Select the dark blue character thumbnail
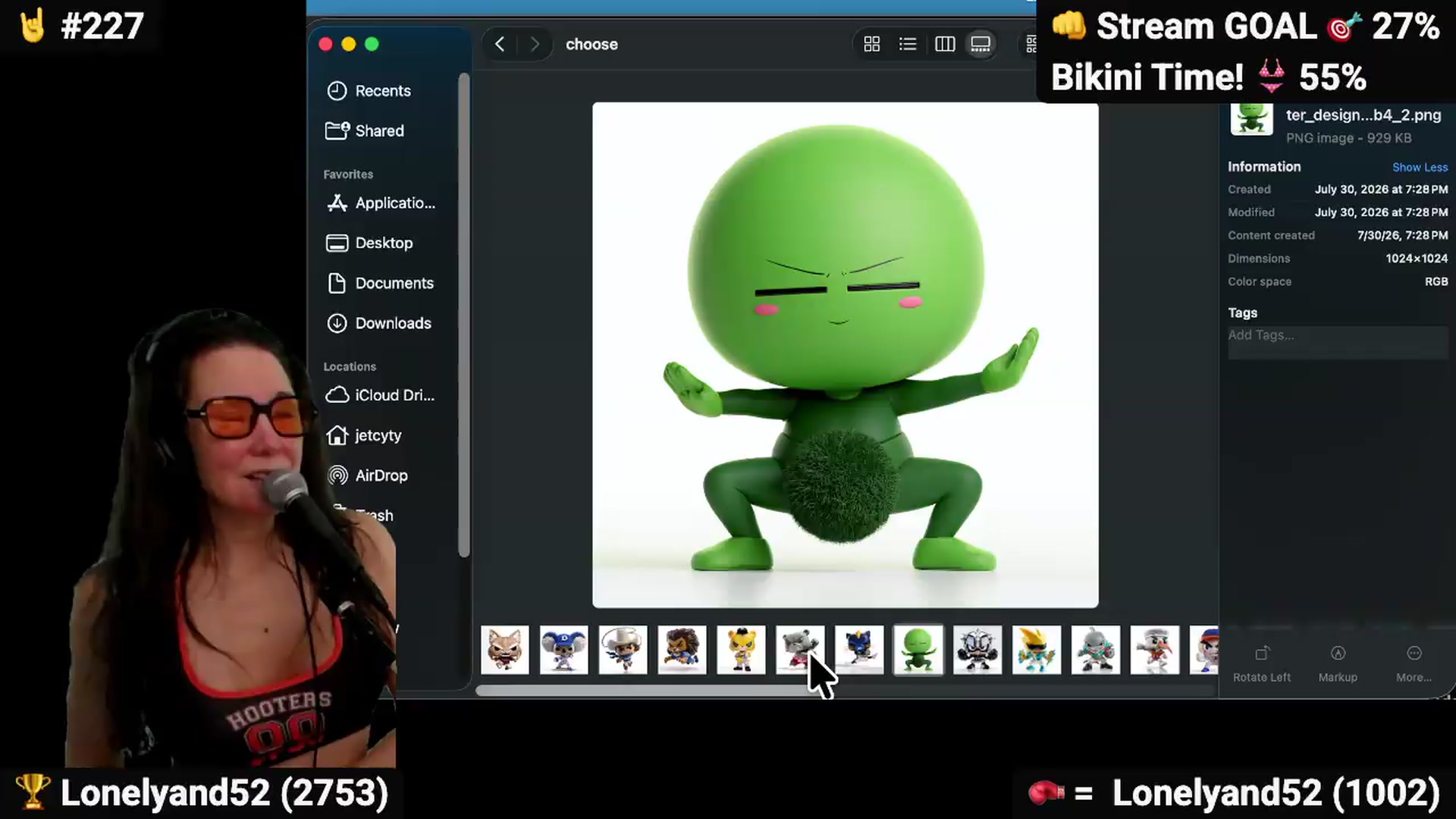Viewport: 1456px width, 819px height. pos(859,650)
